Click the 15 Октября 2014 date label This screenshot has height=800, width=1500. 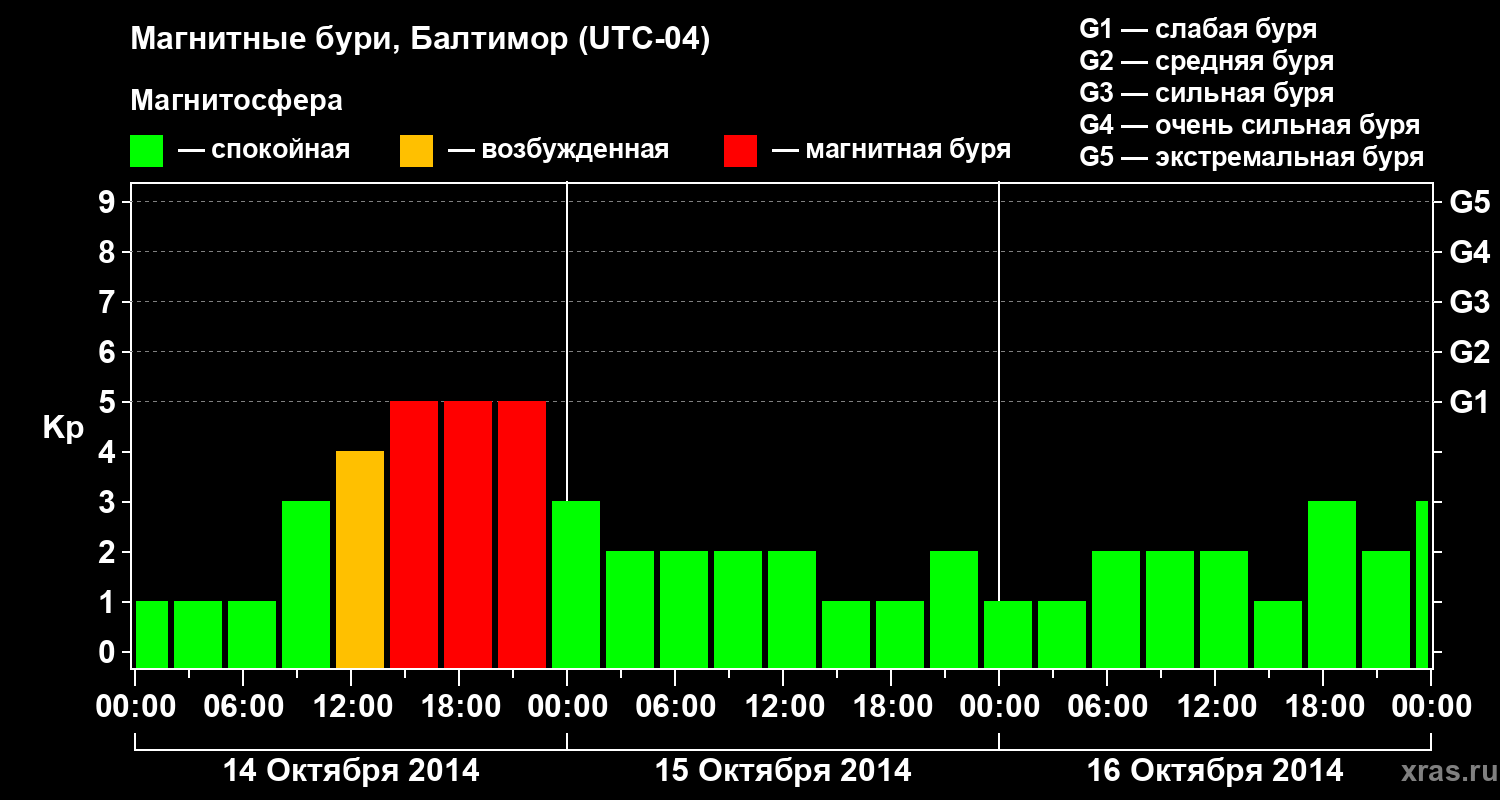783,771
